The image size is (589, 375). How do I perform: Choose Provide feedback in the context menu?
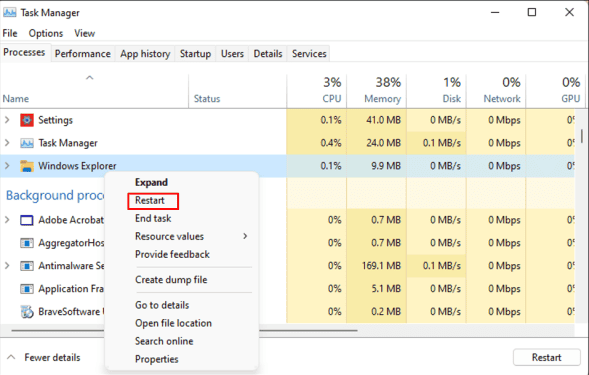(x=172, y=254)
